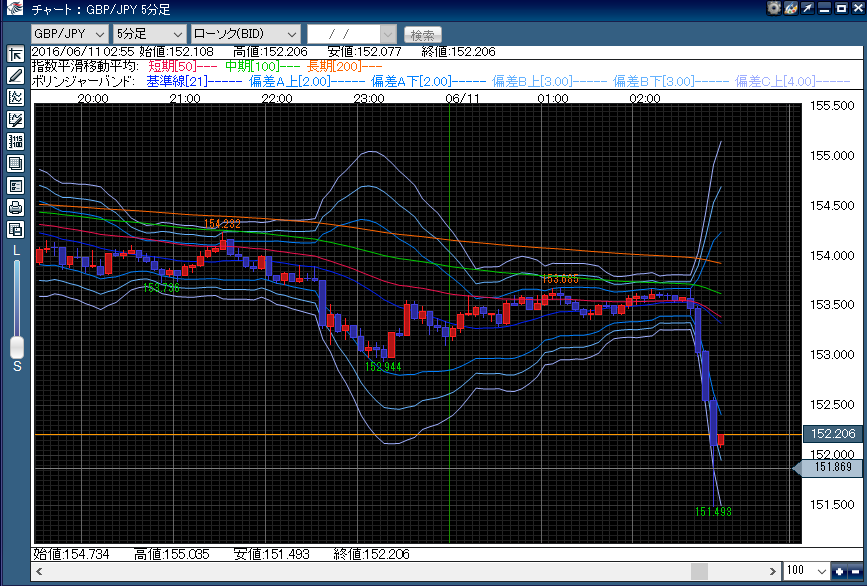This screenshot has width=867, height=586.
Task: Click the 指数平滑移動平均 indicator name label
Action: [x=86, y=67]
